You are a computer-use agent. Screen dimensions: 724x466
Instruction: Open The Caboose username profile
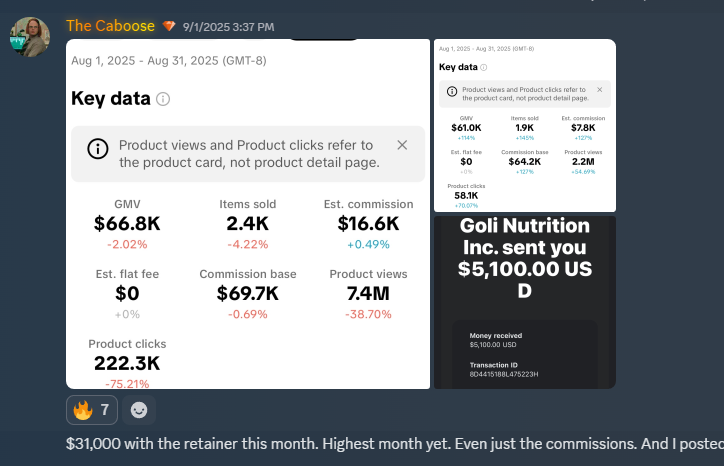(109, 26)
